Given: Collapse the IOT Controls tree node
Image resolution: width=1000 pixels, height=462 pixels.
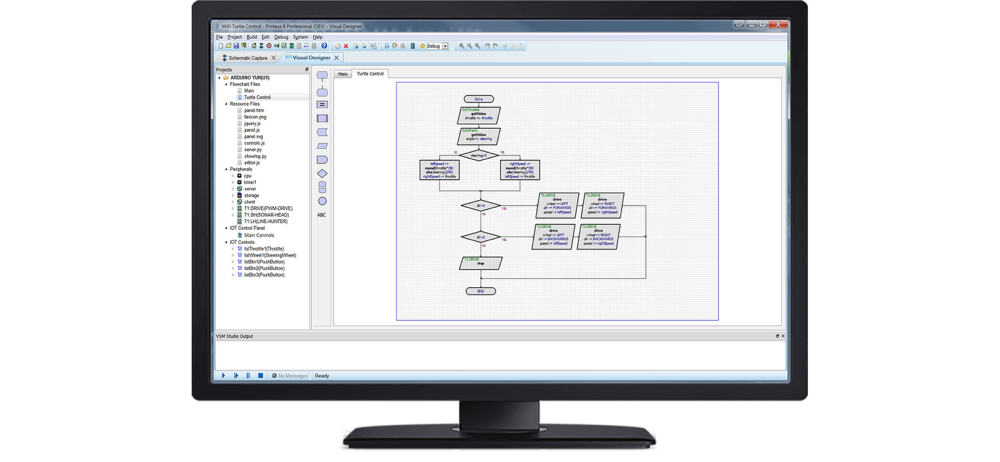Looking at the screenshot, I should click(x=226, y=242).
